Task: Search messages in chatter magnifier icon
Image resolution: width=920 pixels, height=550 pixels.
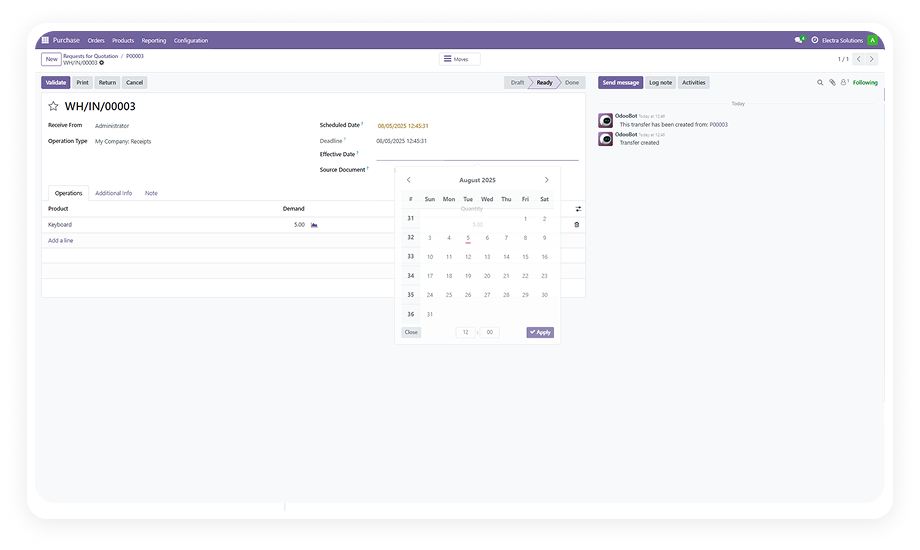Action: 820,83
